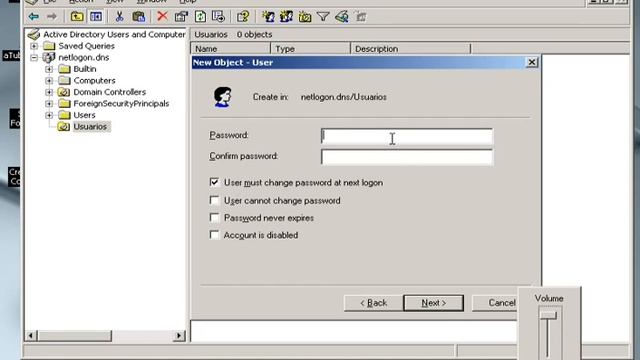Click Cancel in New Object dialog
Screen dimensions: 640x360
pyautogui.click(x=495, y=303)
